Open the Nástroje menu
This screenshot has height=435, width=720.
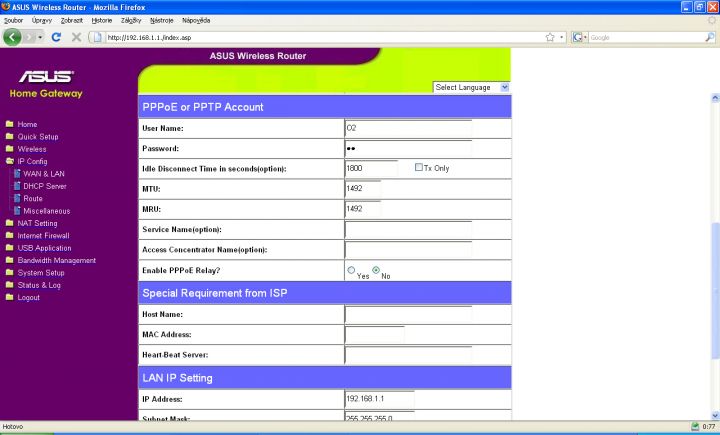pos(162,21)
